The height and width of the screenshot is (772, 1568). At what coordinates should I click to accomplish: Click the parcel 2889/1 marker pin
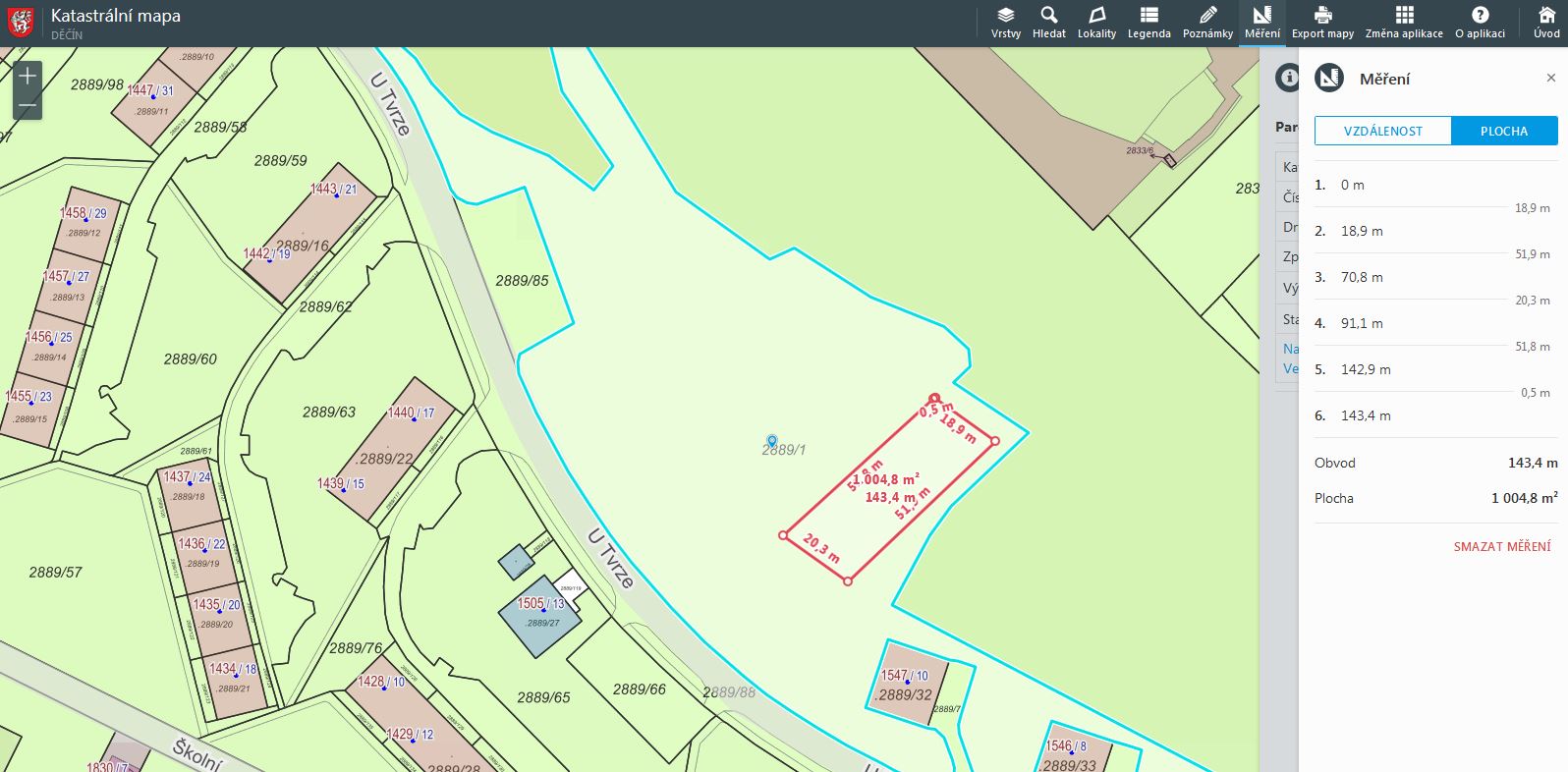click(x=772, y=441)
